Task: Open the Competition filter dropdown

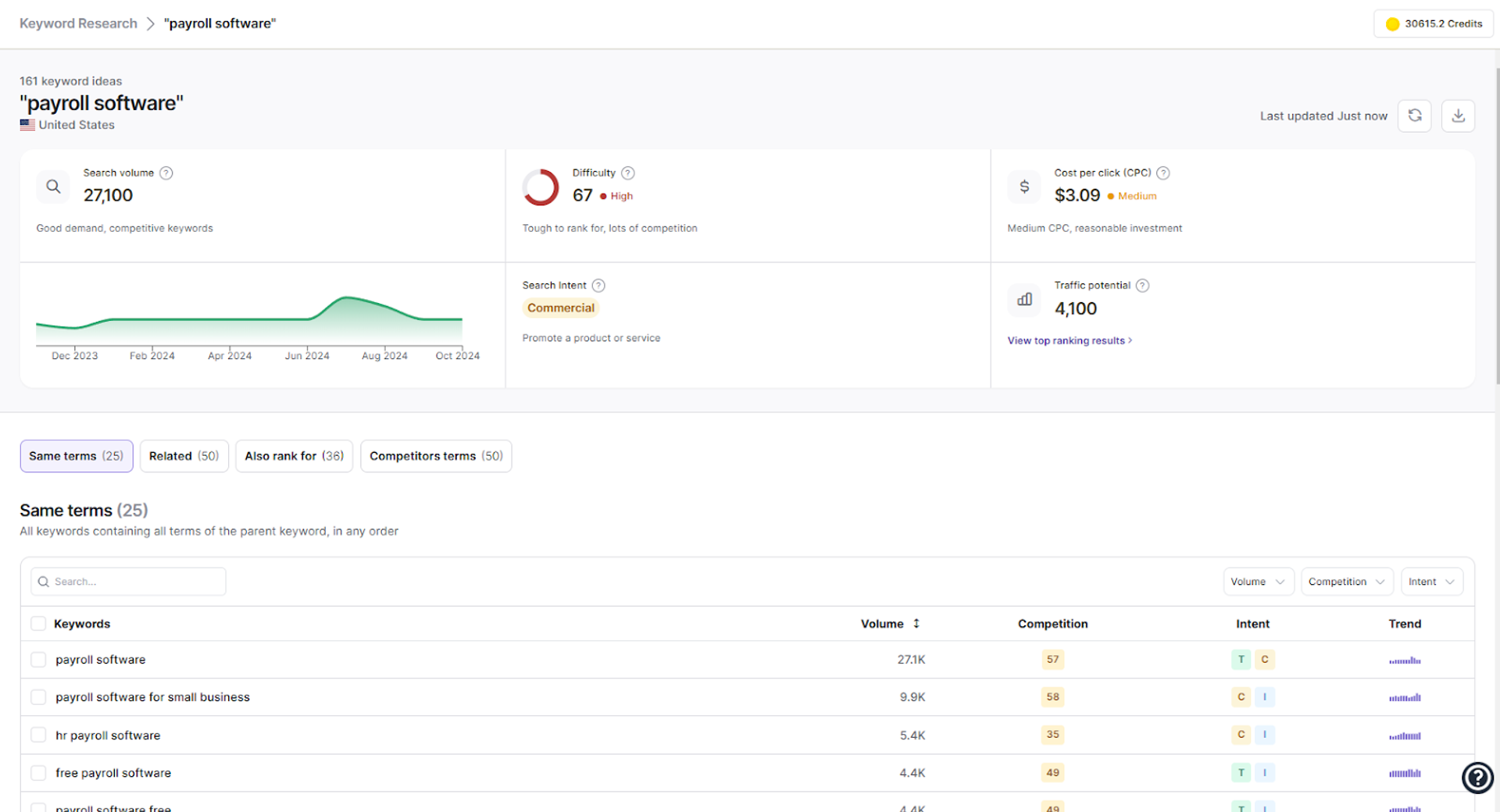Action: 1347,582
